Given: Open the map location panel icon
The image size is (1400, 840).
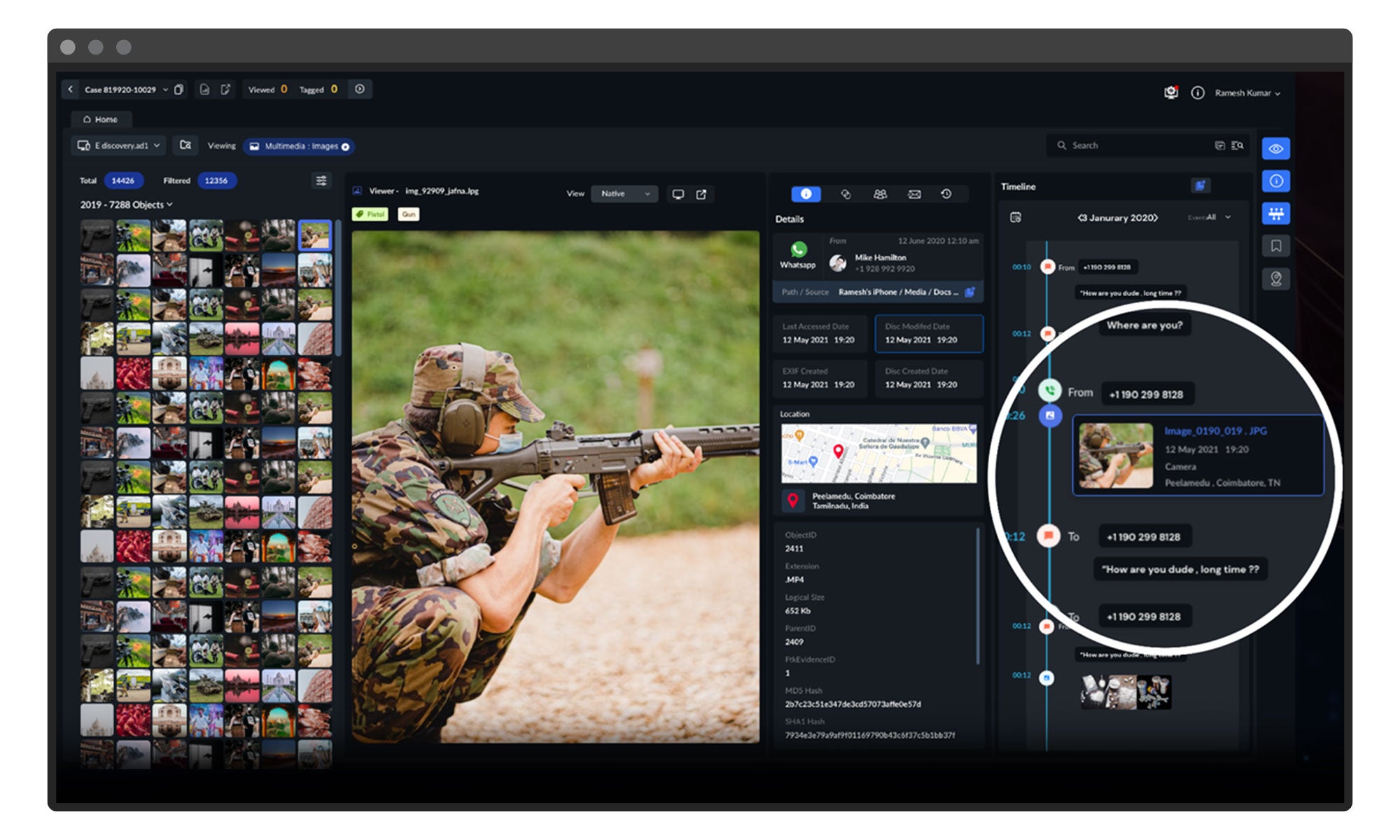Looking at the screenshot, I should click(x=1275, y=279).
